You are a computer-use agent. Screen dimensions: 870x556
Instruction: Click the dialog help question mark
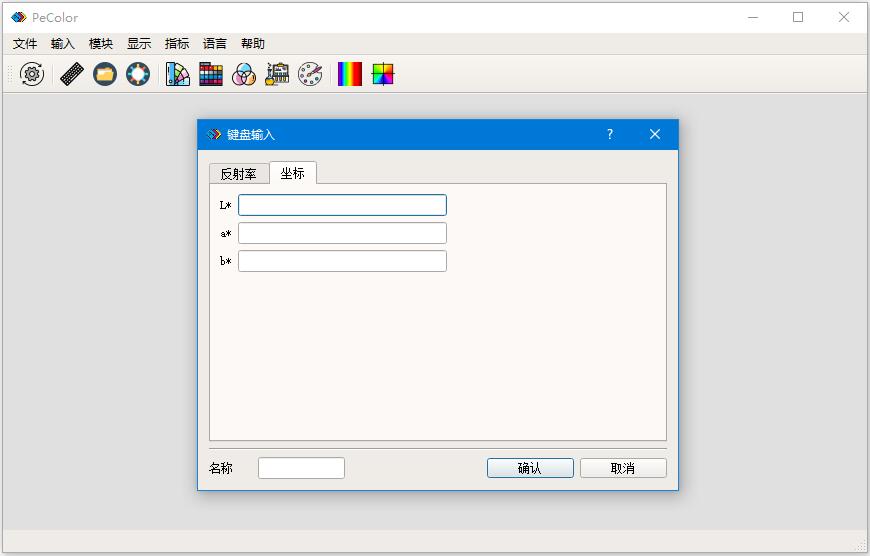coord(610,134)
